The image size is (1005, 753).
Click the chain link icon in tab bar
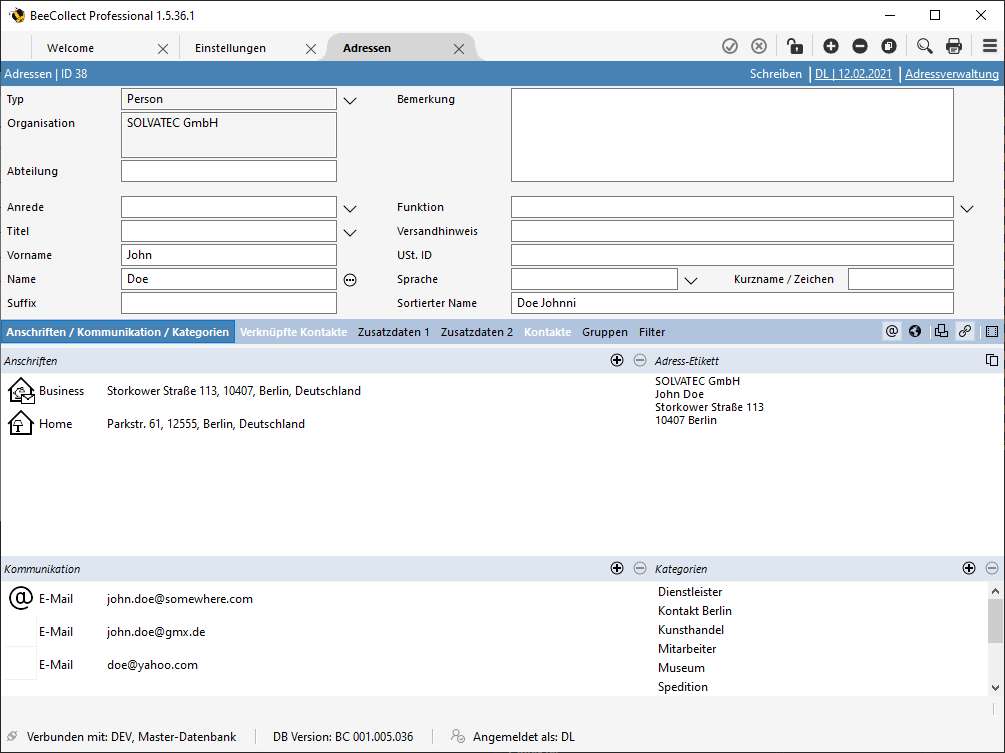[x=964, y=332]
